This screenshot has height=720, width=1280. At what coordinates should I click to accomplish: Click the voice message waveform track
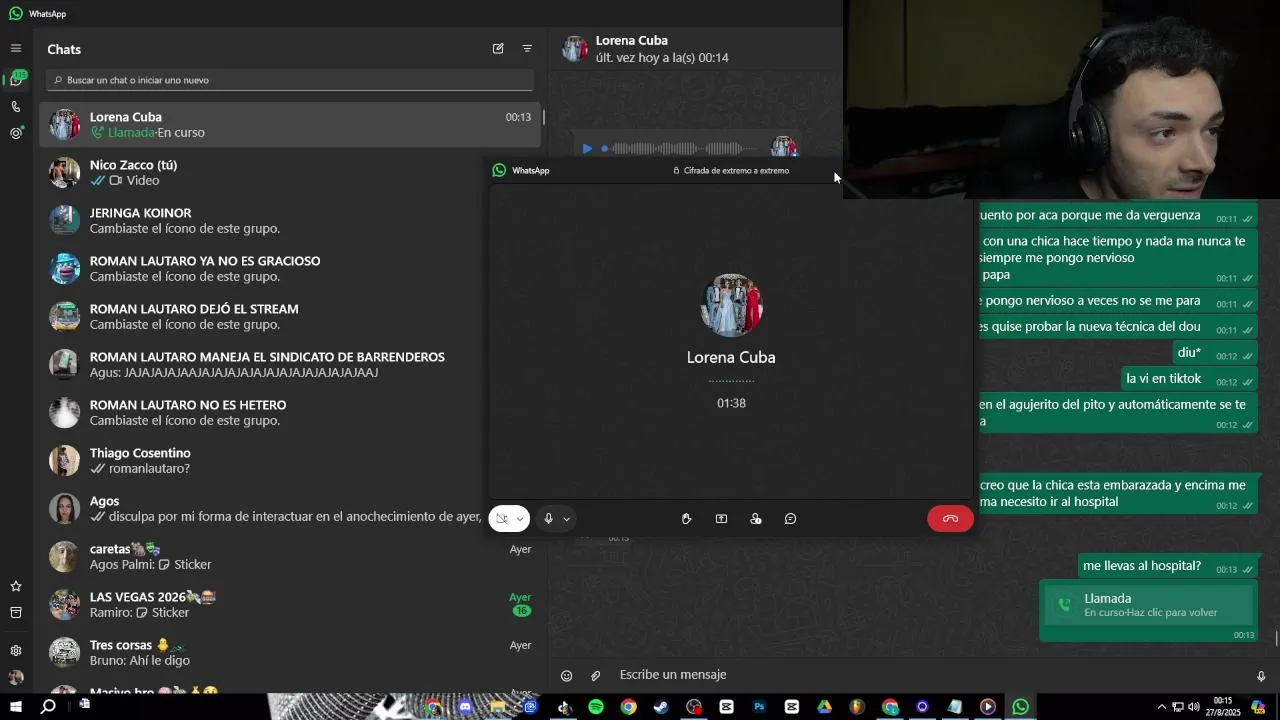[x=682, y=149]
